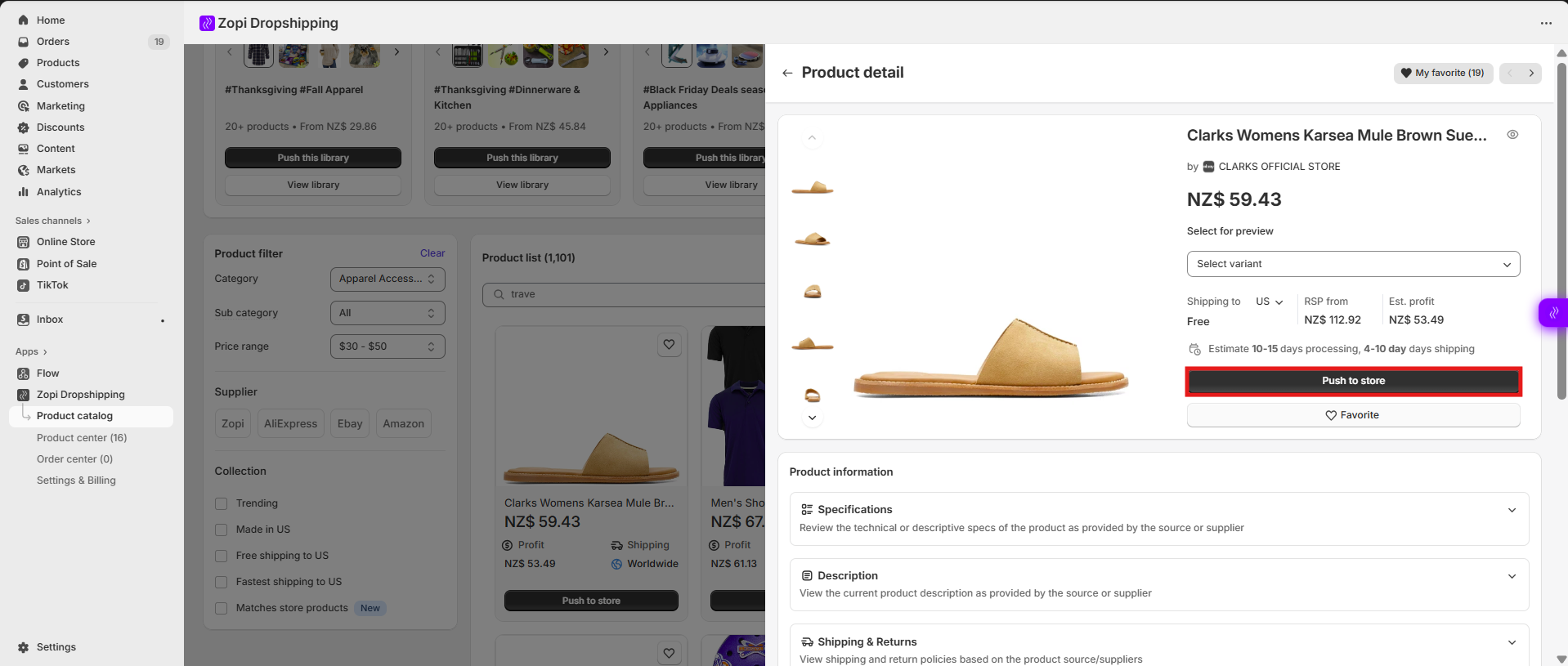Select the second sandal thumbnail image
This screenshot has width=1568, height=666.
pos(812,239)
